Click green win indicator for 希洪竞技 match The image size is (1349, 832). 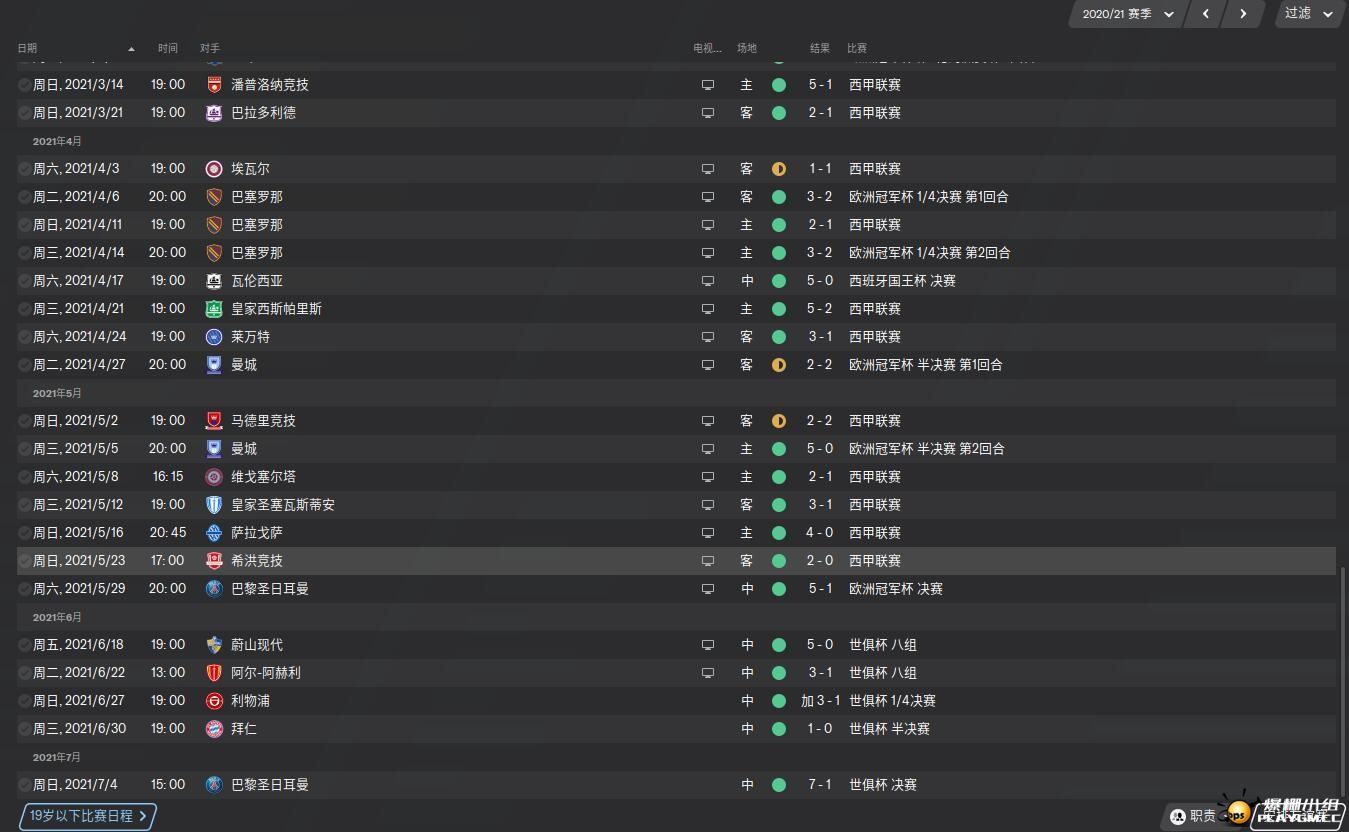coord(779,561)
